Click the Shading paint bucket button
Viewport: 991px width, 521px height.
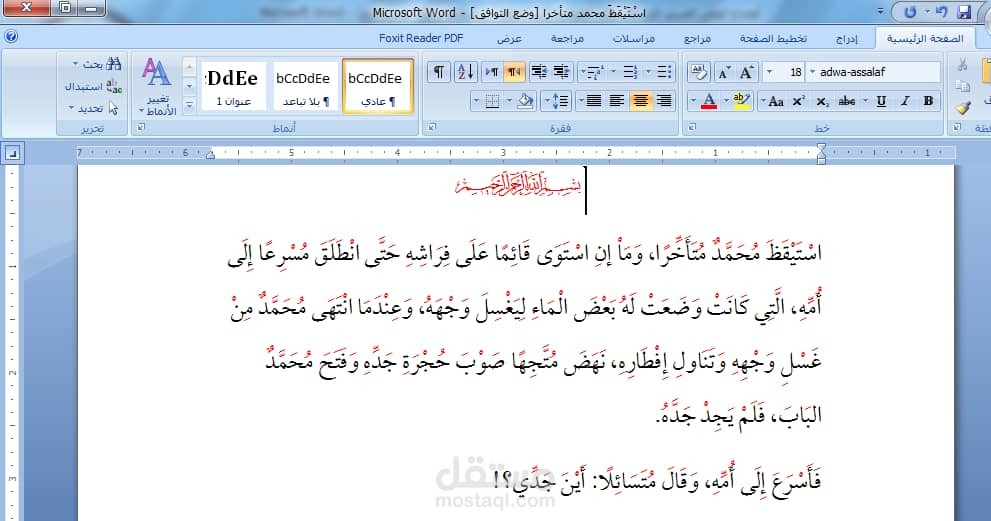525,101
